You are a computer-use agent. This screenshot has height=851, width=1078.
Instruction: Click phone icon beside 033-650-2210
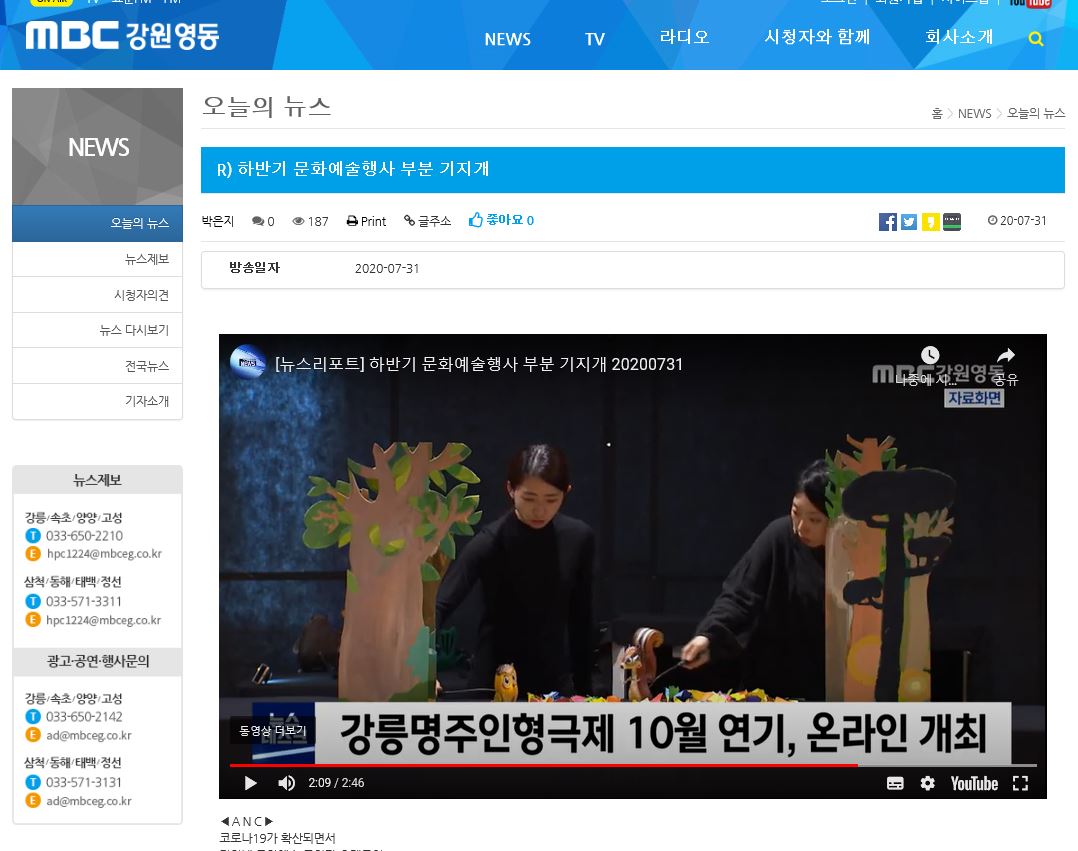pos(33,535)
